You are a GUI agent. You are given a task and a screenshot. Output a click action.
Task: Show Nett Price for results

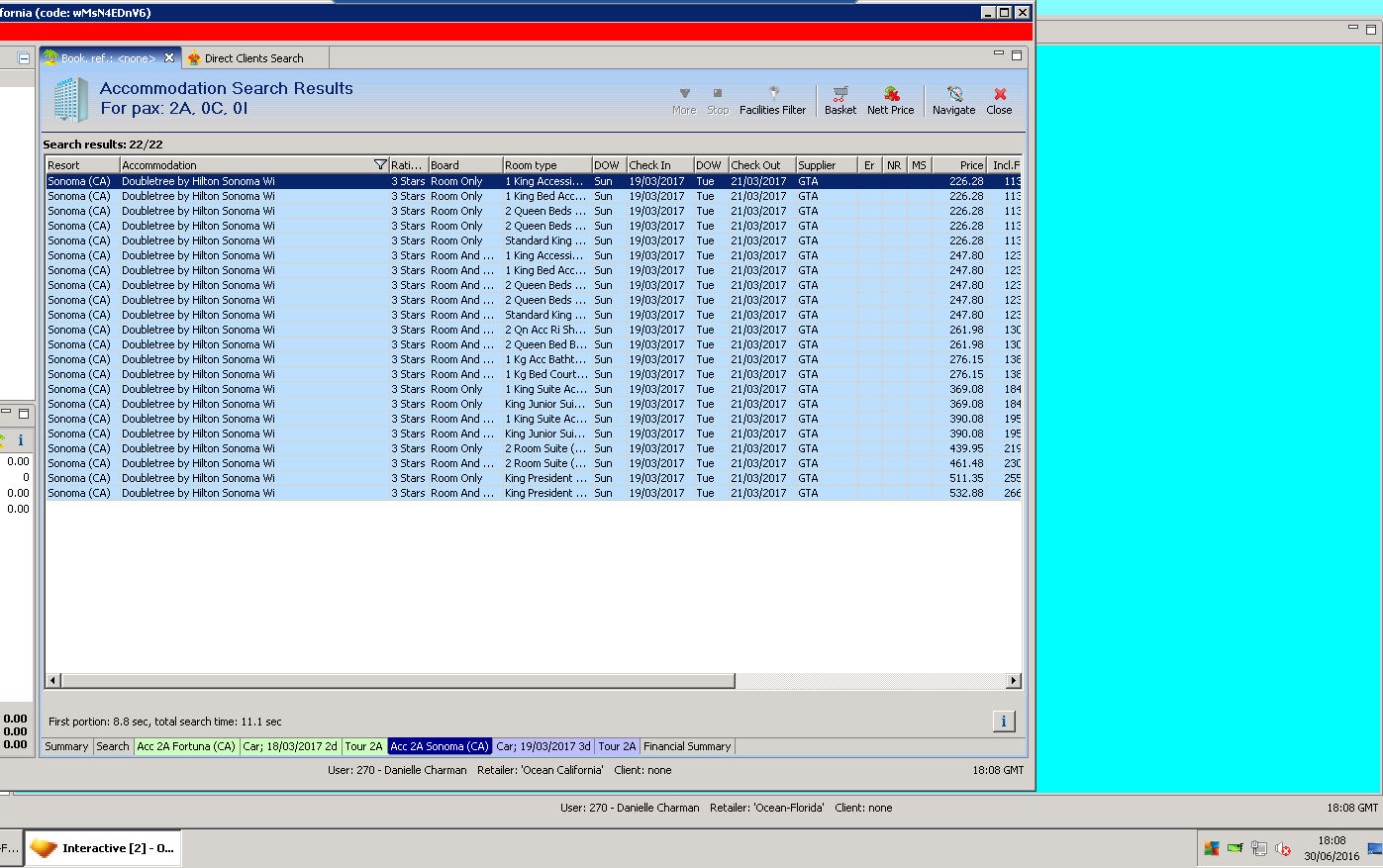pyautogui.click(x=890, y=101)
